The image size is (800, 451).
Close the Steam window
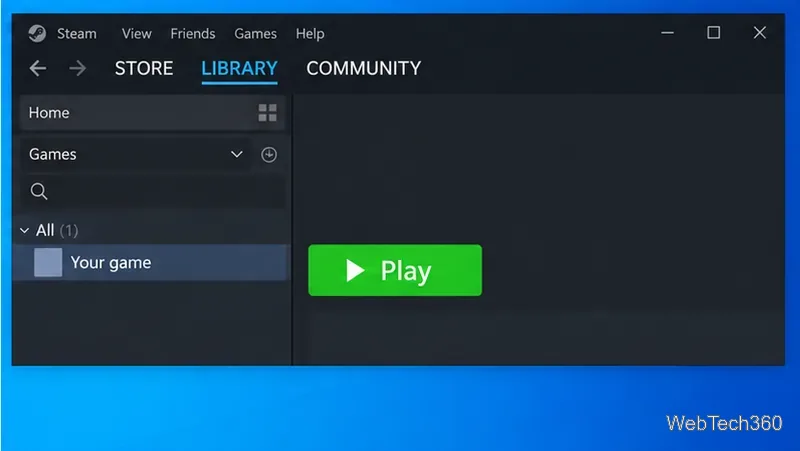point(760,33)
